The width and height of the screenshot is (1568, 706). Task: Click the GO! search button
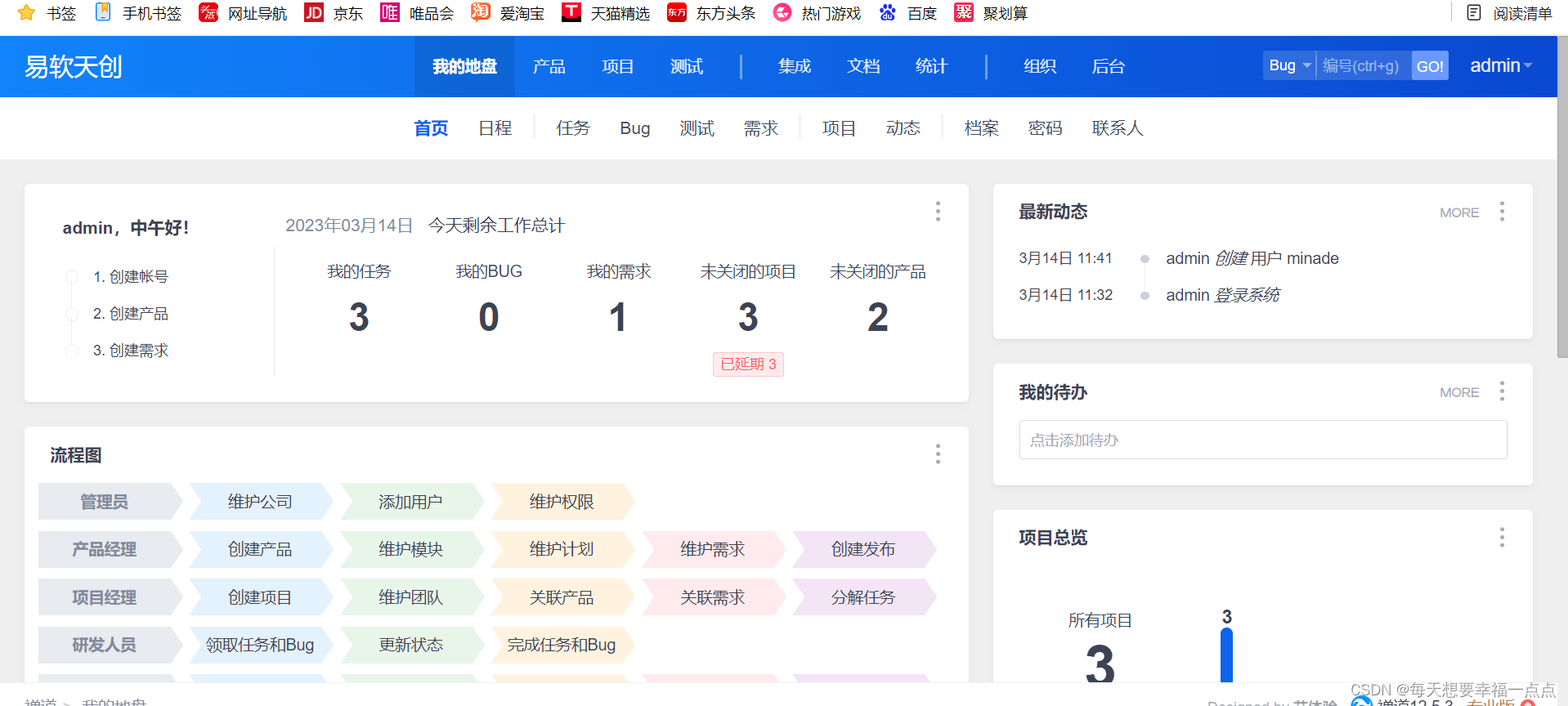(x=1429, y=66)
